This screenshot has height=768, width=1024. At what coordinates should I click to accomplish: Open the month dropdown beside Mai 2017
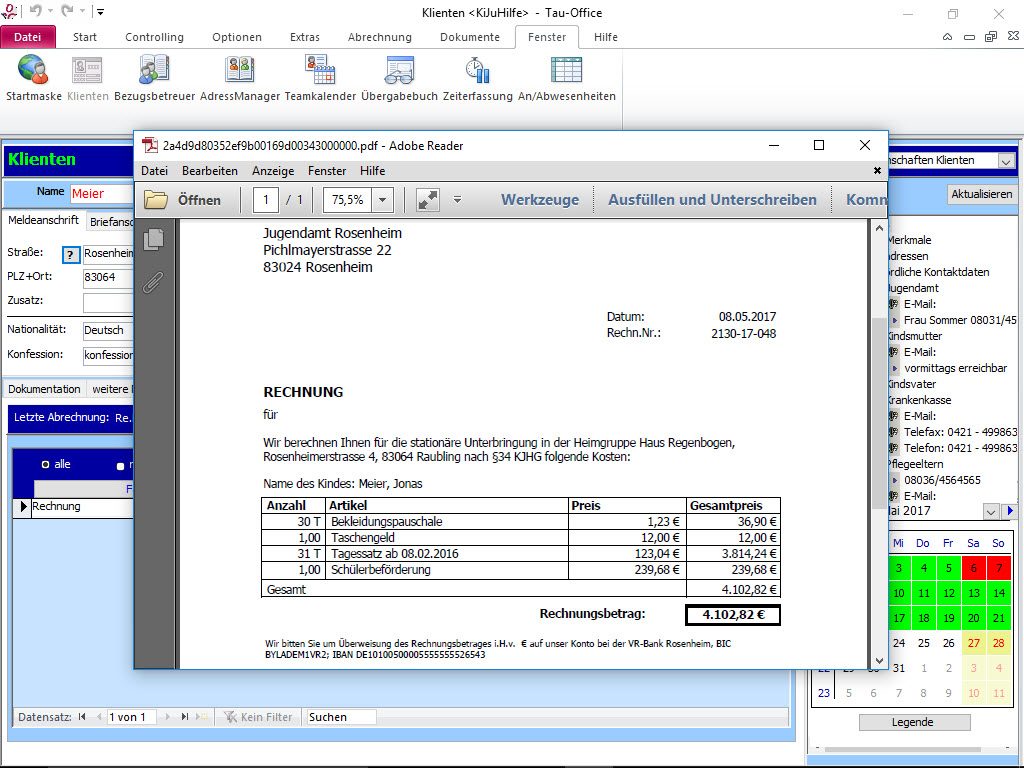point(990,512)
